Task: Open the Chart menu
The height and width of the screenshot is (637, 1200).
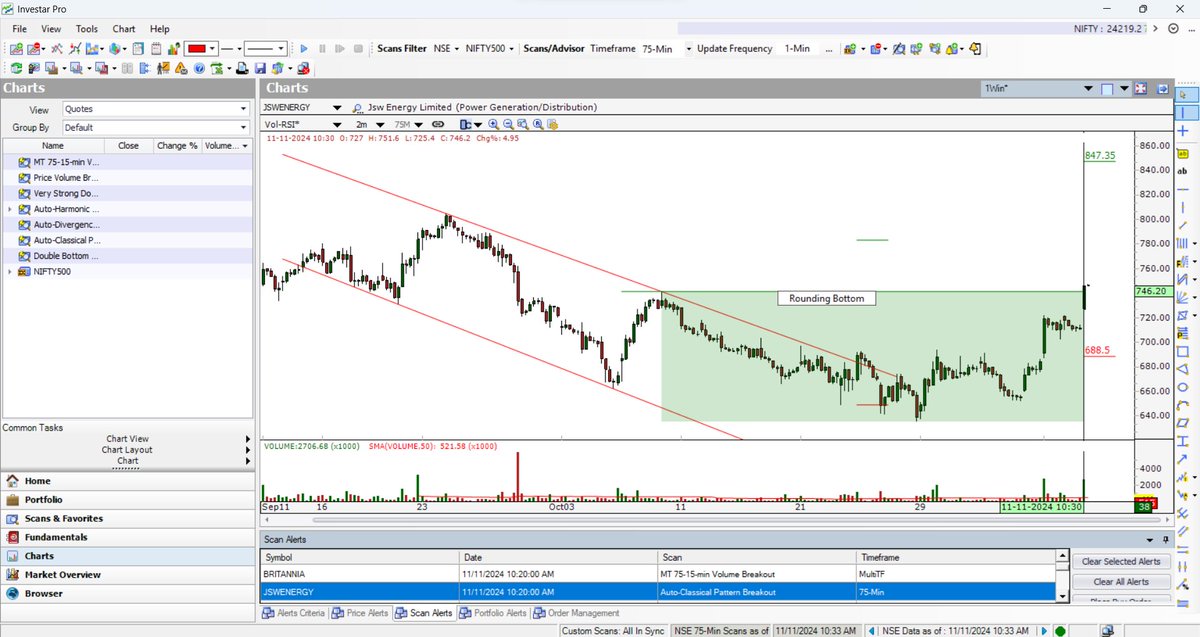Action: pos(124,29)
